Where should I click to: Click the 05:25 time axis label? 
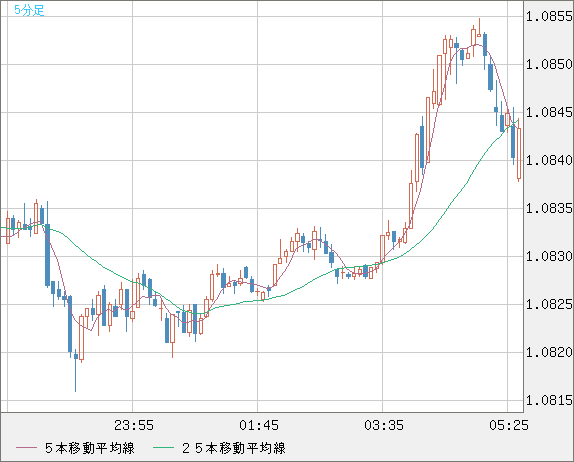click(x=509, y=425)
